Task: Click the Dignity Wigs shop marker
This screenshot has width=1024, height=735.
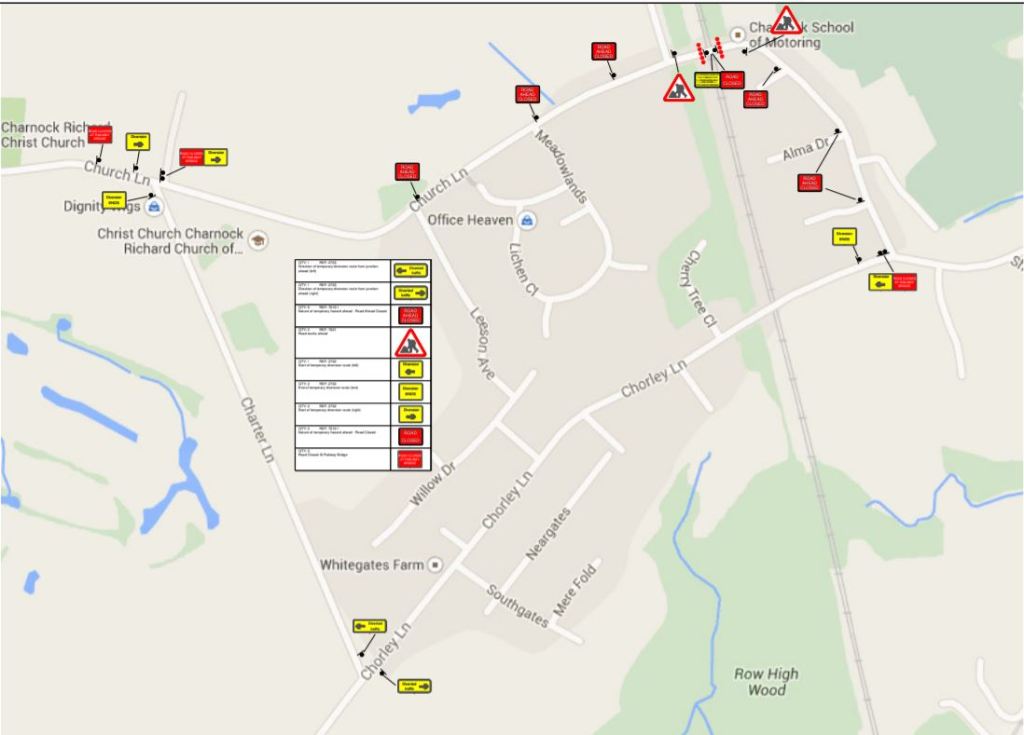Action: coord(154,207)
